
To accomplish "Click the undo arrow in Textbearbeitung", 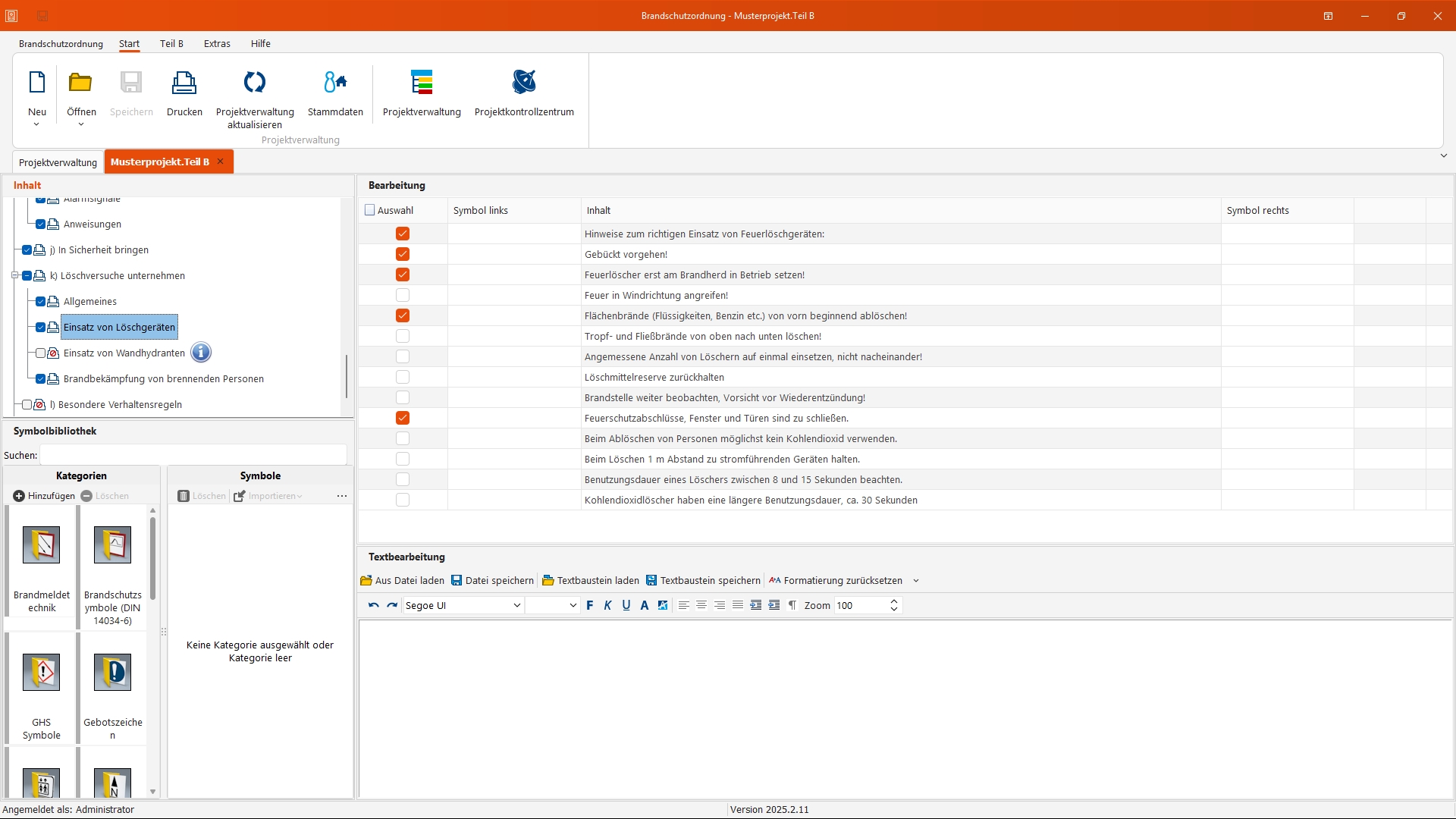I will (x=373, y=605).
